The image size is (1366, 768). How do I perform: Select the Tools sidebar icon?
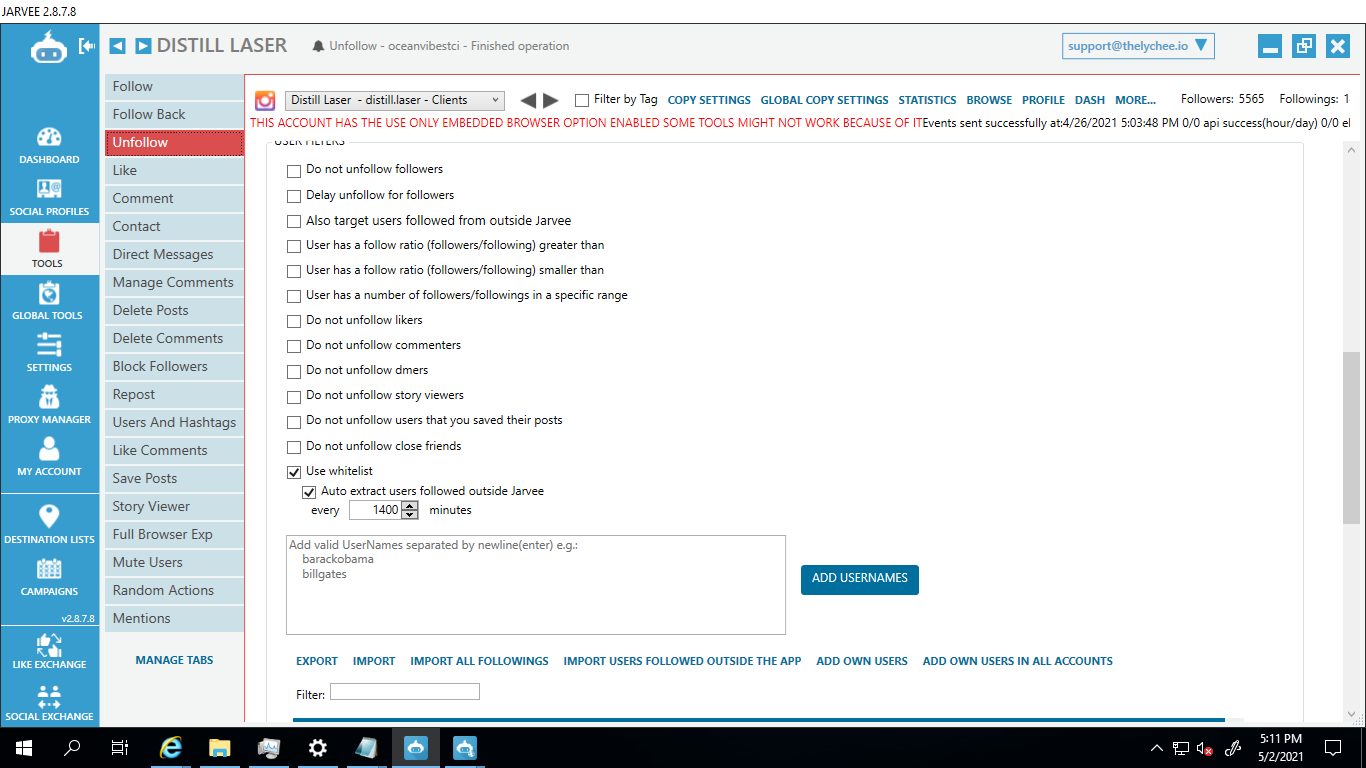(48, 250)
